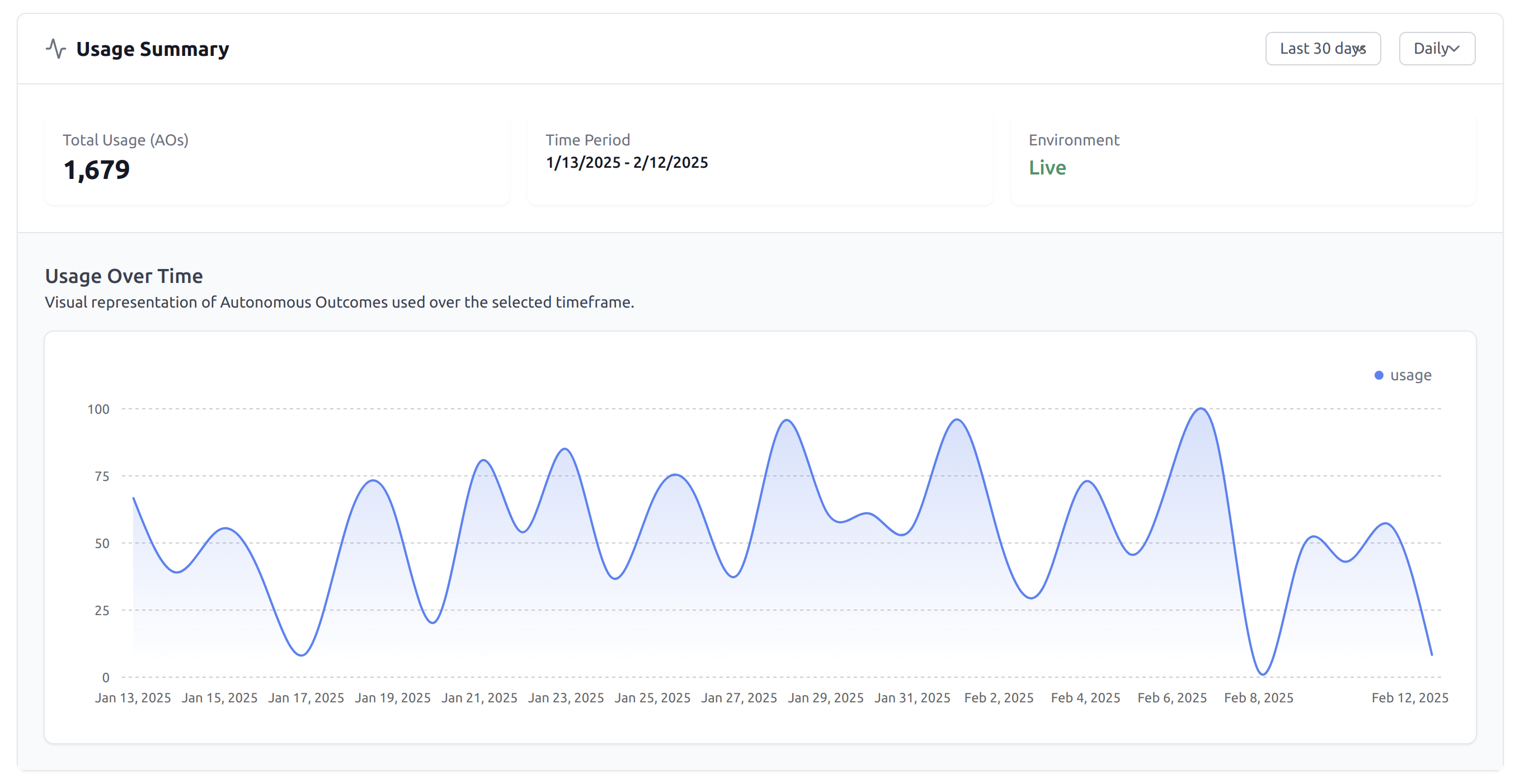Image resolution: width=1515 pixels, height=784 pixels.
Task: Click the Jan 29, 2025 axis label
Action: (x=826, y=698)
